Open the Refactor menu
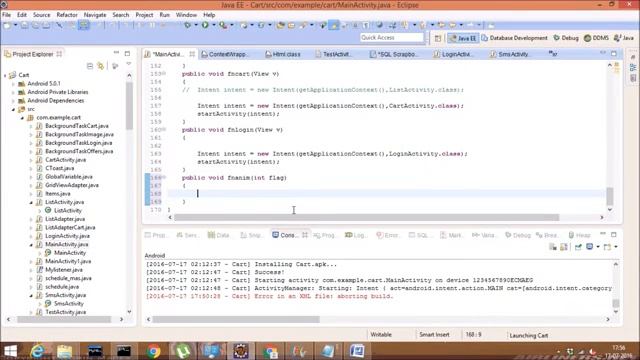This screenshot has width=640, height=360. pos(67,15)
